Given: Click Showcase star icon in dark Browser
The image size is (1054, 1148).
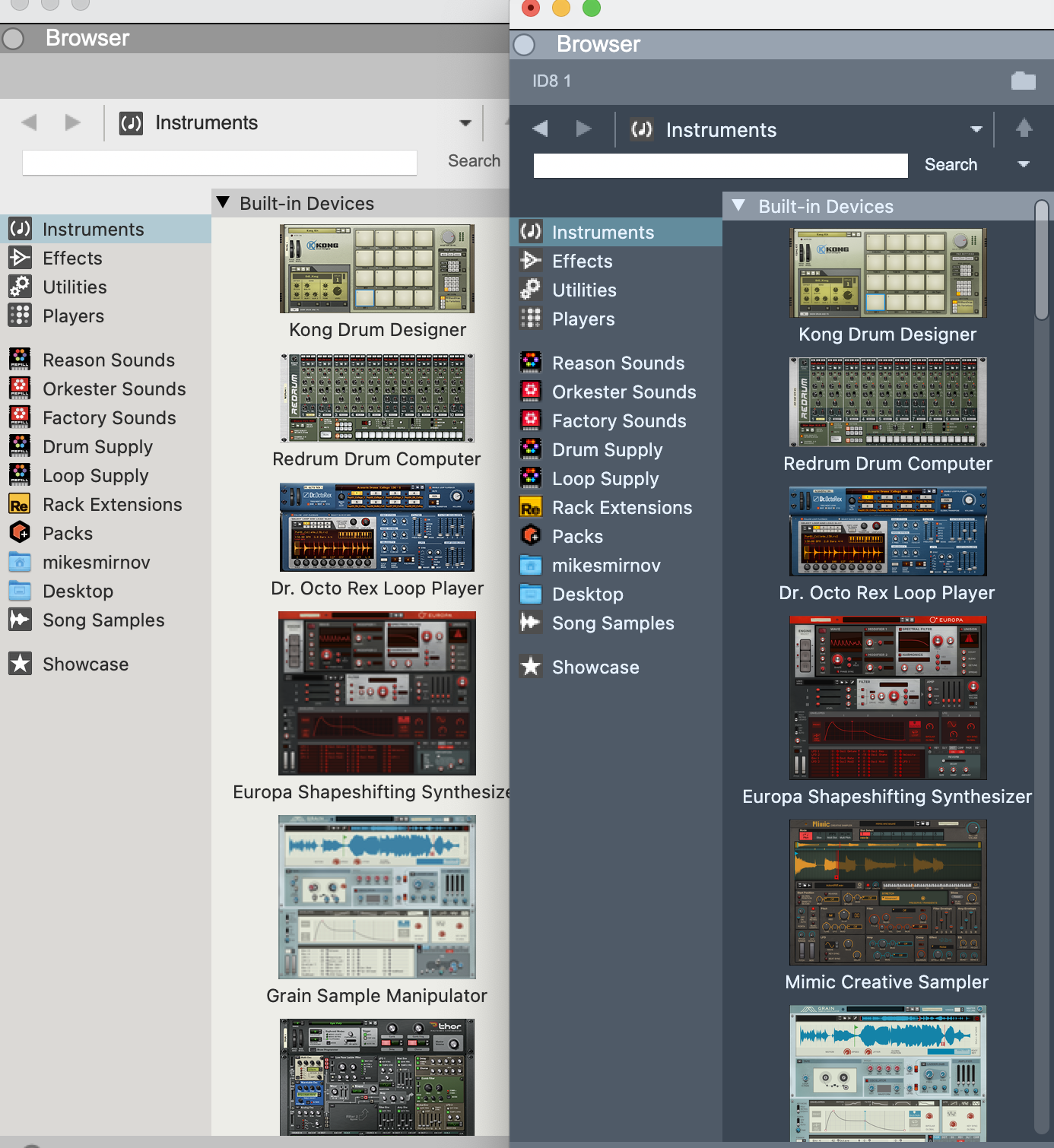Looking at the screenshot, I should tap(530, 667).
